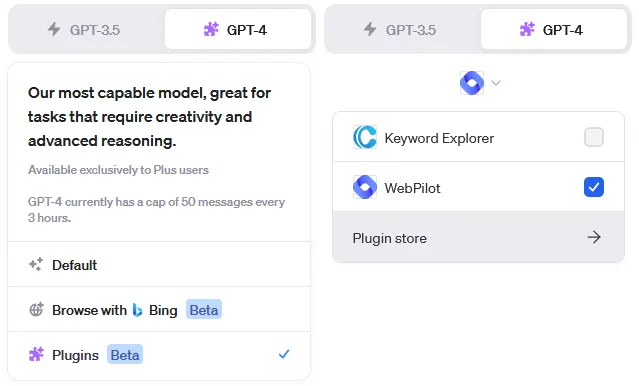Click the Keyword Explorer label
The image size is (639, 386).
coord(439,138)
